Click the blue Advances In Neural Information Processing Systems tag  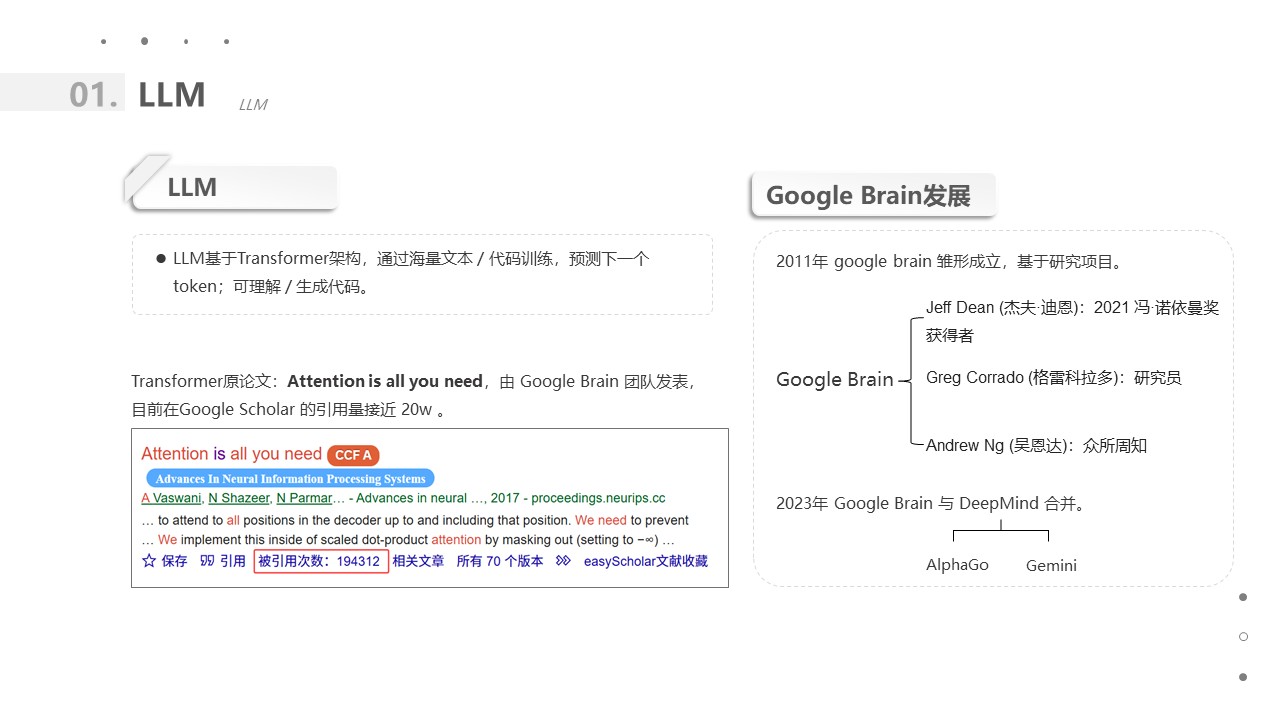(290, 479)
